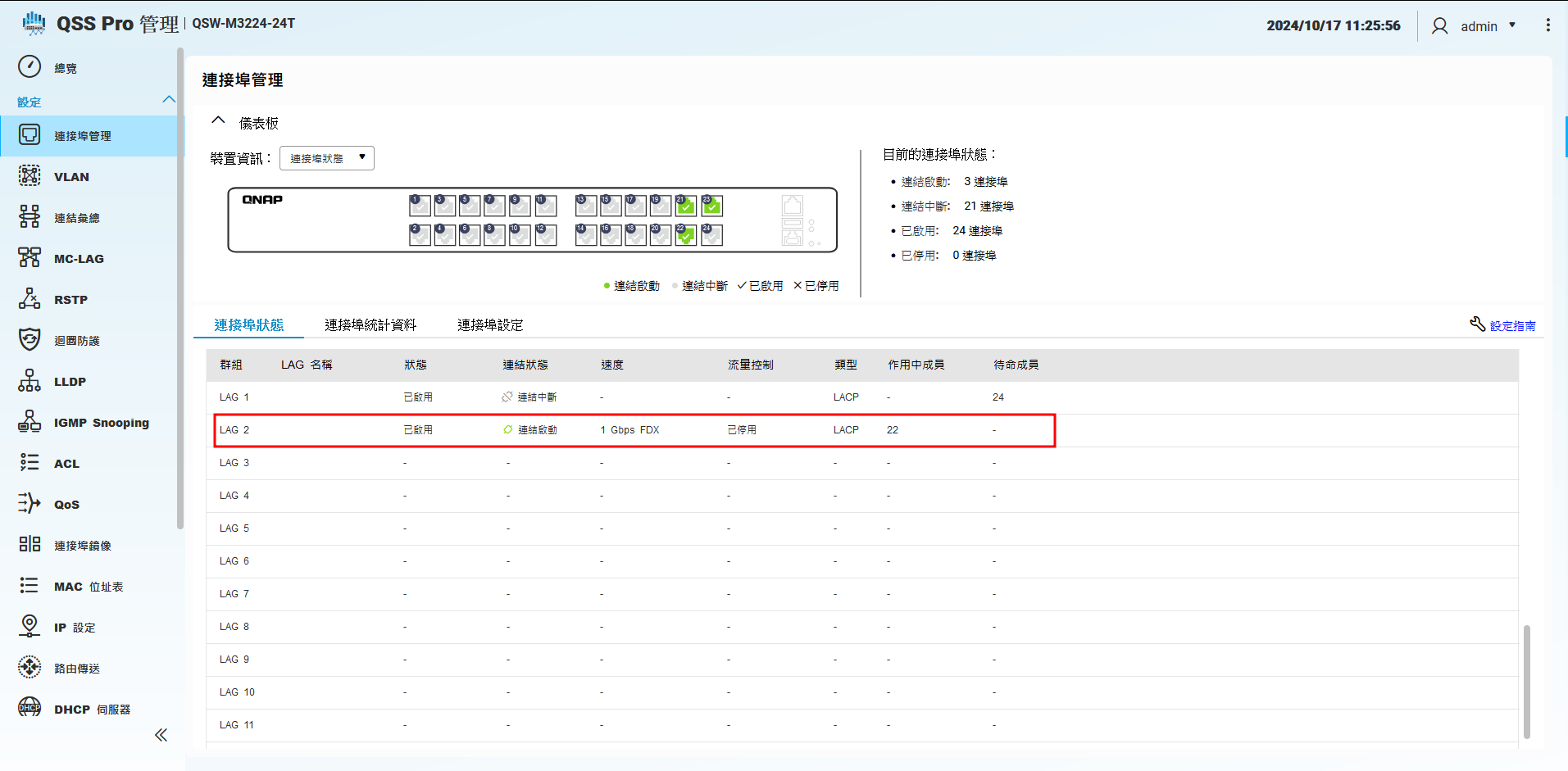The width and height of the screenshot is (1568, 771).
Task: Select port 22 on the switch panel
Action: 686,235
